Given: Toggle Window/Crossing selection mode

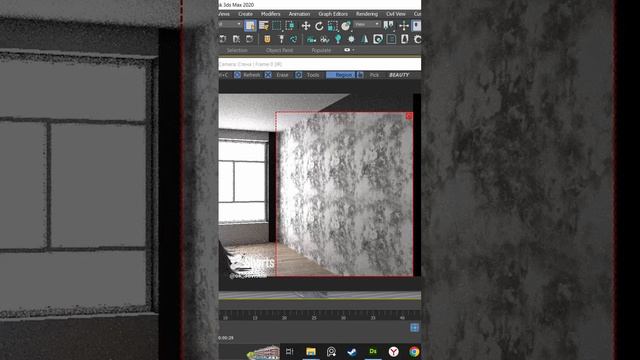Looking at the screenshot, I should click(x=290, y=26).
